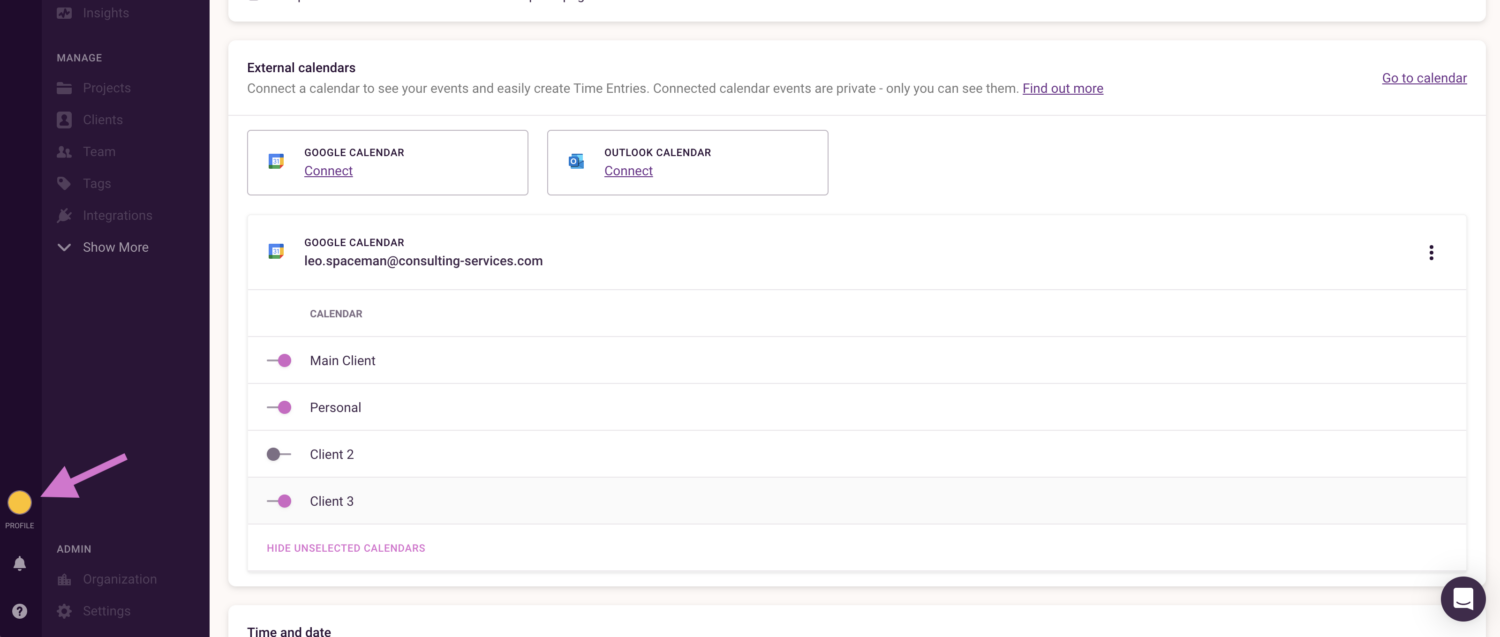The height and width of the screenshot is (637, 1500).
Task: Click the Google Calendar logo in the connect card
Action: pyautogui.click(x=276, y=162)
